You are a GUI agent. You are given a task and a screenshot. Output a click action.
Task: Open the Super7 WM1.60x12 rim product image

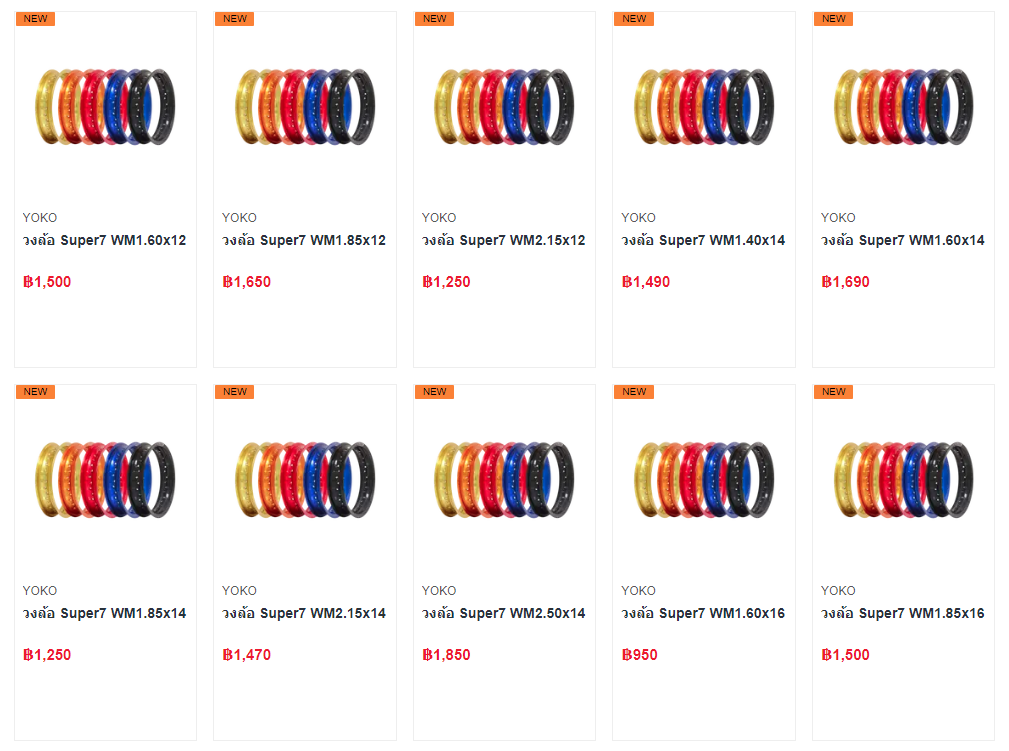[x=105, y=107]
